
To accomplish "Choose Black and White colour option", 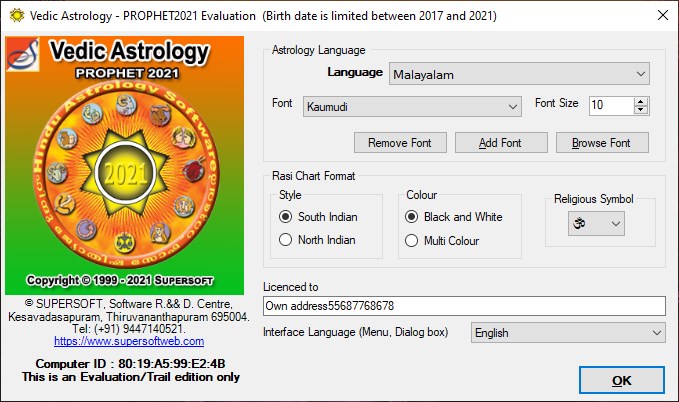I will click(454, 217).
